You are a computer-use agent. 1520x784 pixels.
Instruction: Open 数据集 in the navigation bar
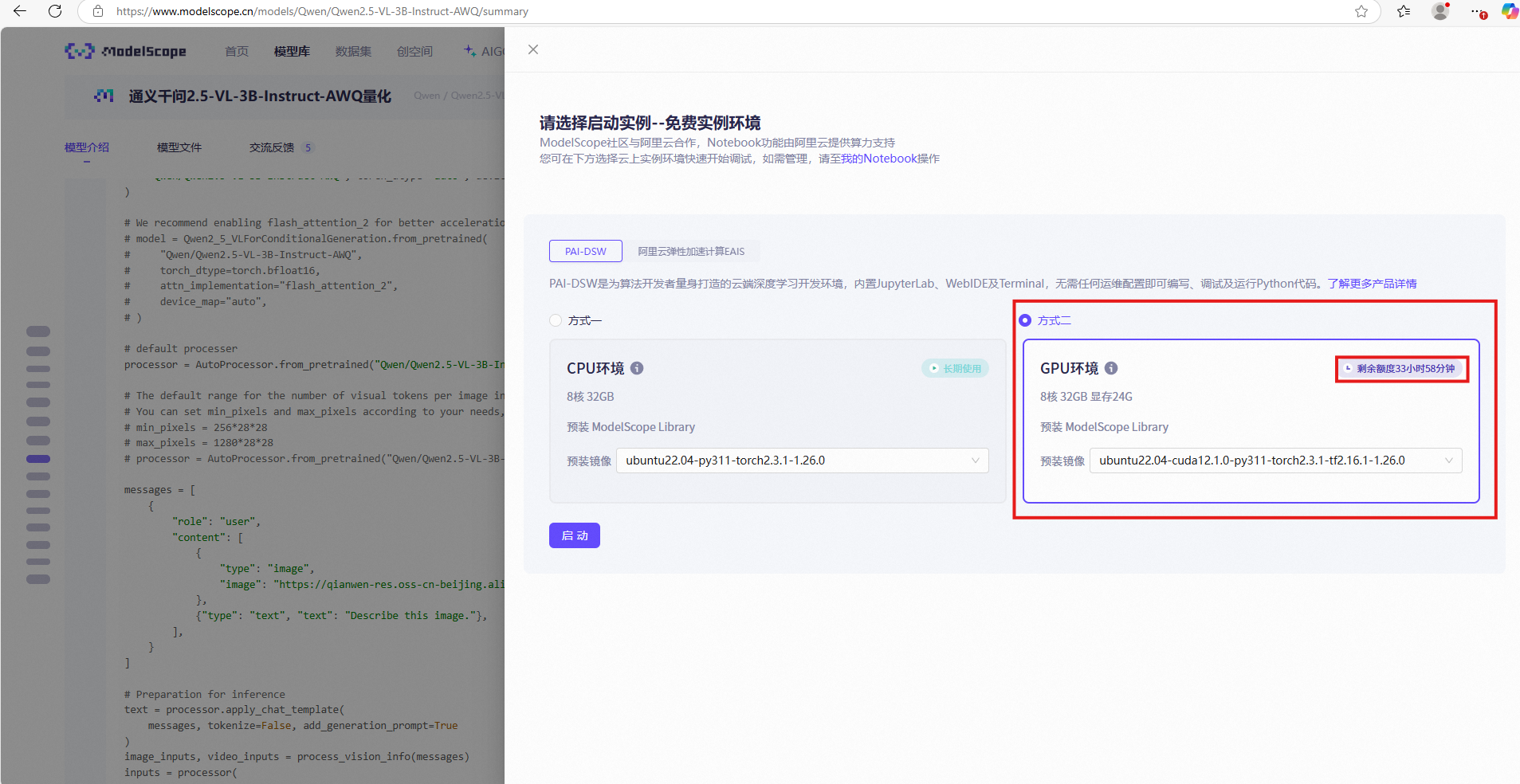353,51
